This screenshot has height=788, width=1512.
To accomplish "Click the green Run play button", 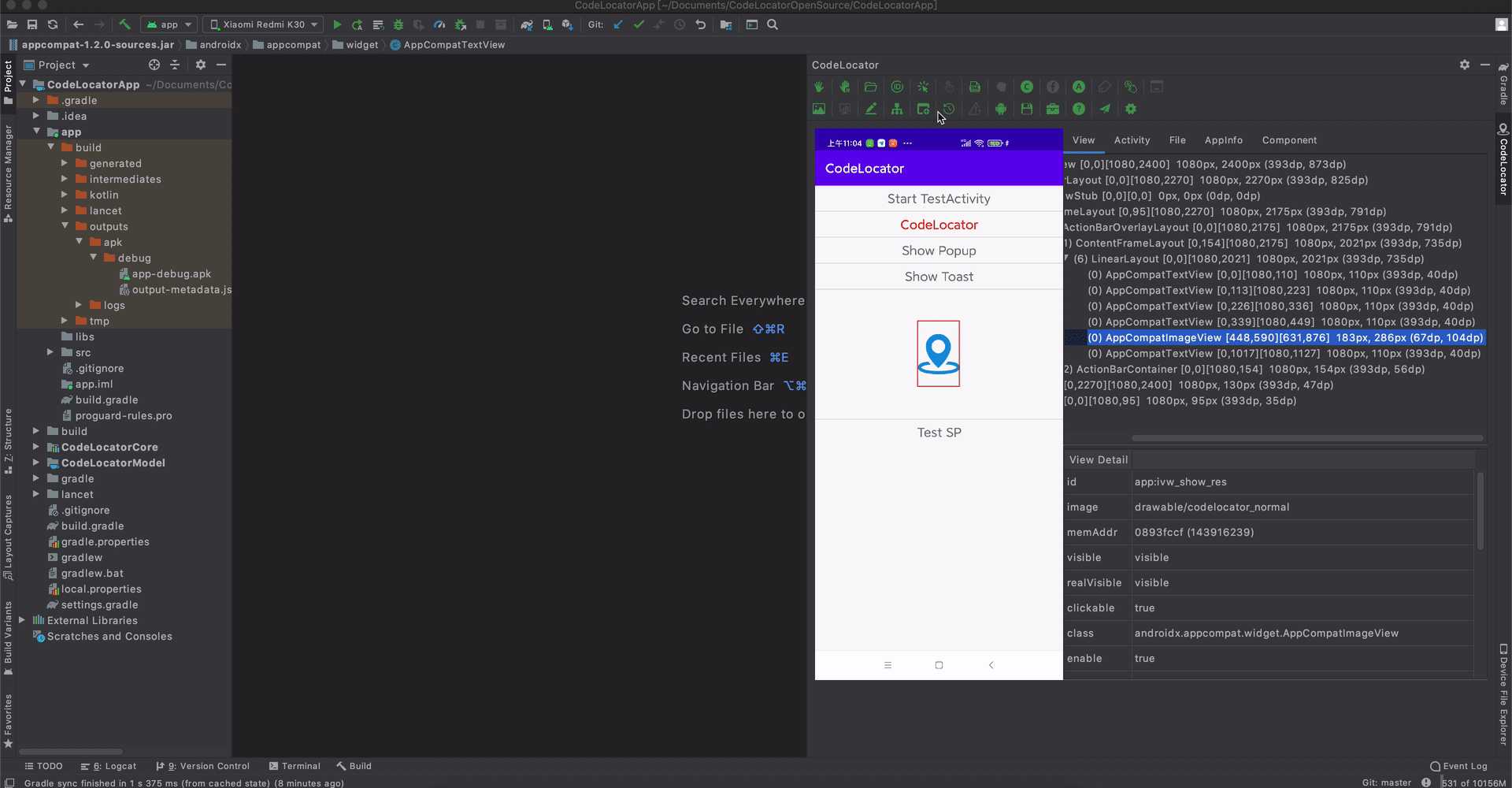I will pos(337,25).
